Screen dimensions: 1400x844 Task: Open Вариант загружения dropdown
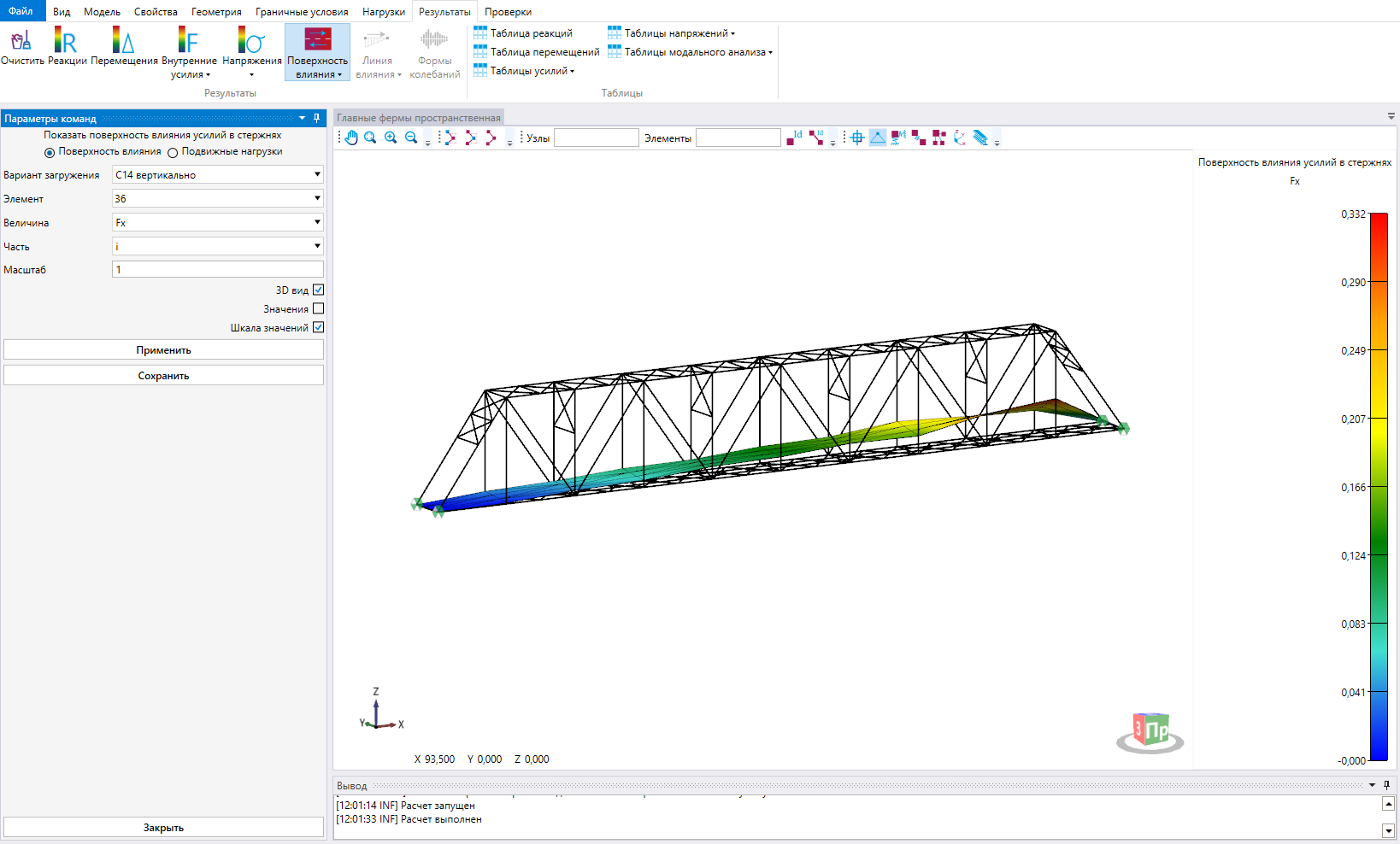[218, 174]
